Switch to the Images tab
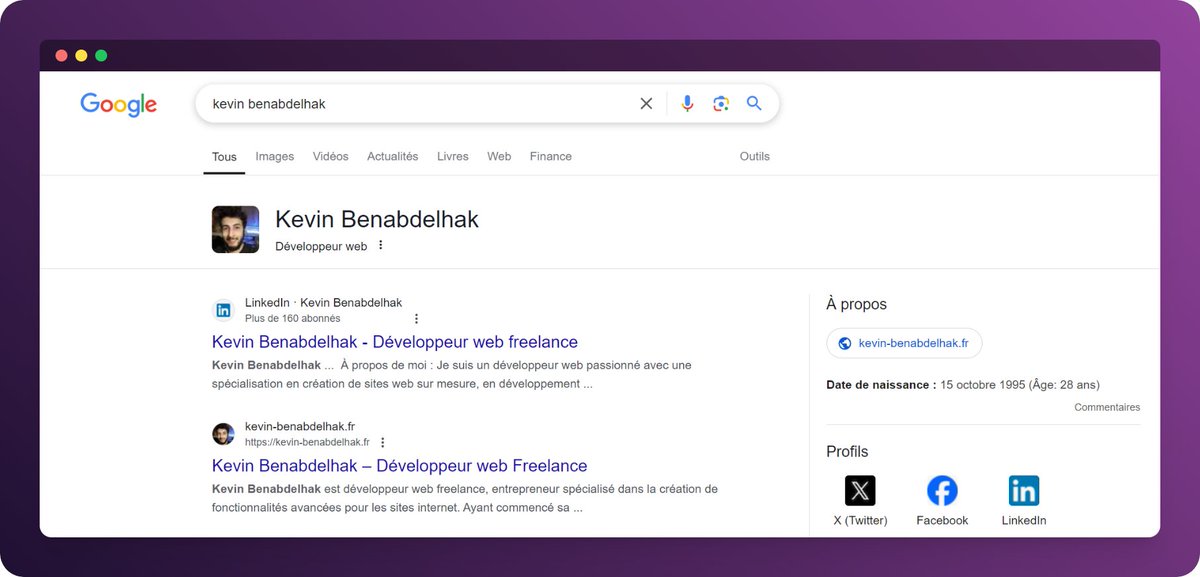 tap(275, 156)
